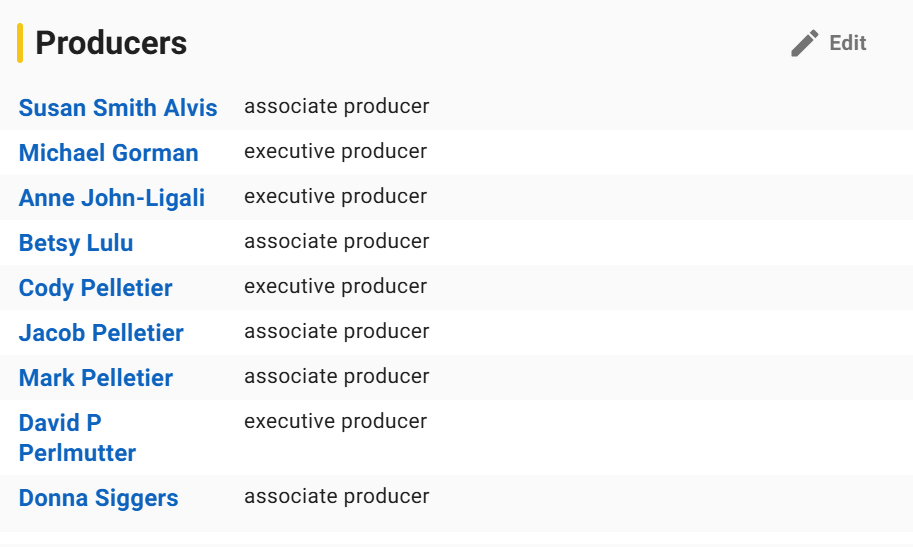This screenshot has height=547, width=913.
Task: Click Cody Pelletier's executive producer role text
Action: (335, 286)
